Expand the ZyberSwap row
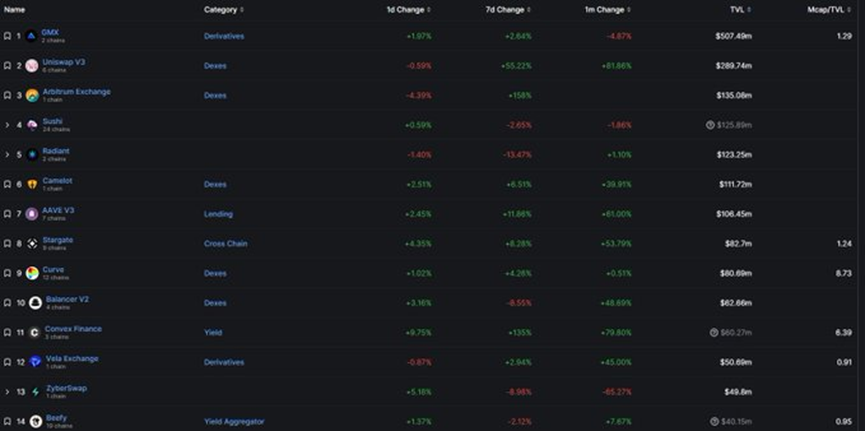 7,391
